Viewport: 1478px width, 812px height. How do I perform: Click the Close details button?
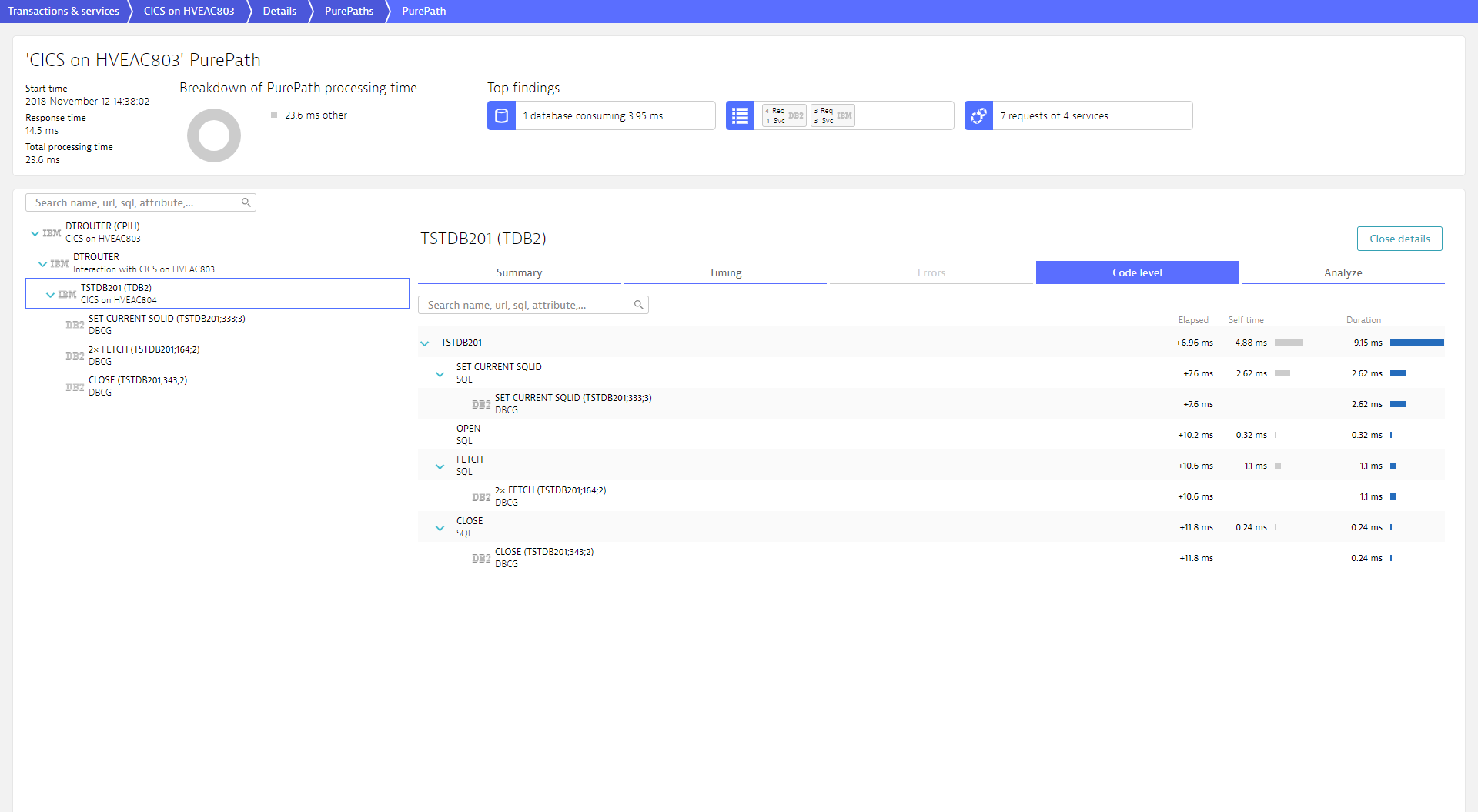1399,239
